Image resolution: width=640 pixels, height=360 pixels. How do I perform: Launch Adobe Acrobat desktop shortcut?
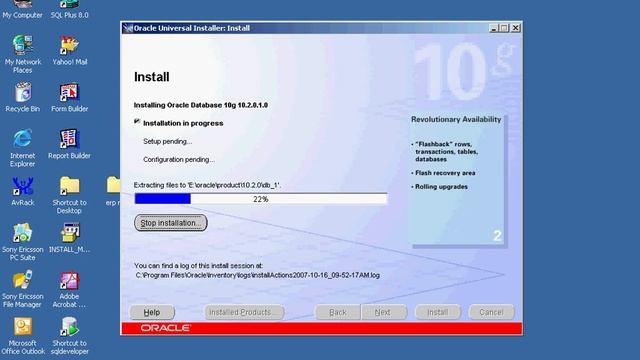point(69,289)
